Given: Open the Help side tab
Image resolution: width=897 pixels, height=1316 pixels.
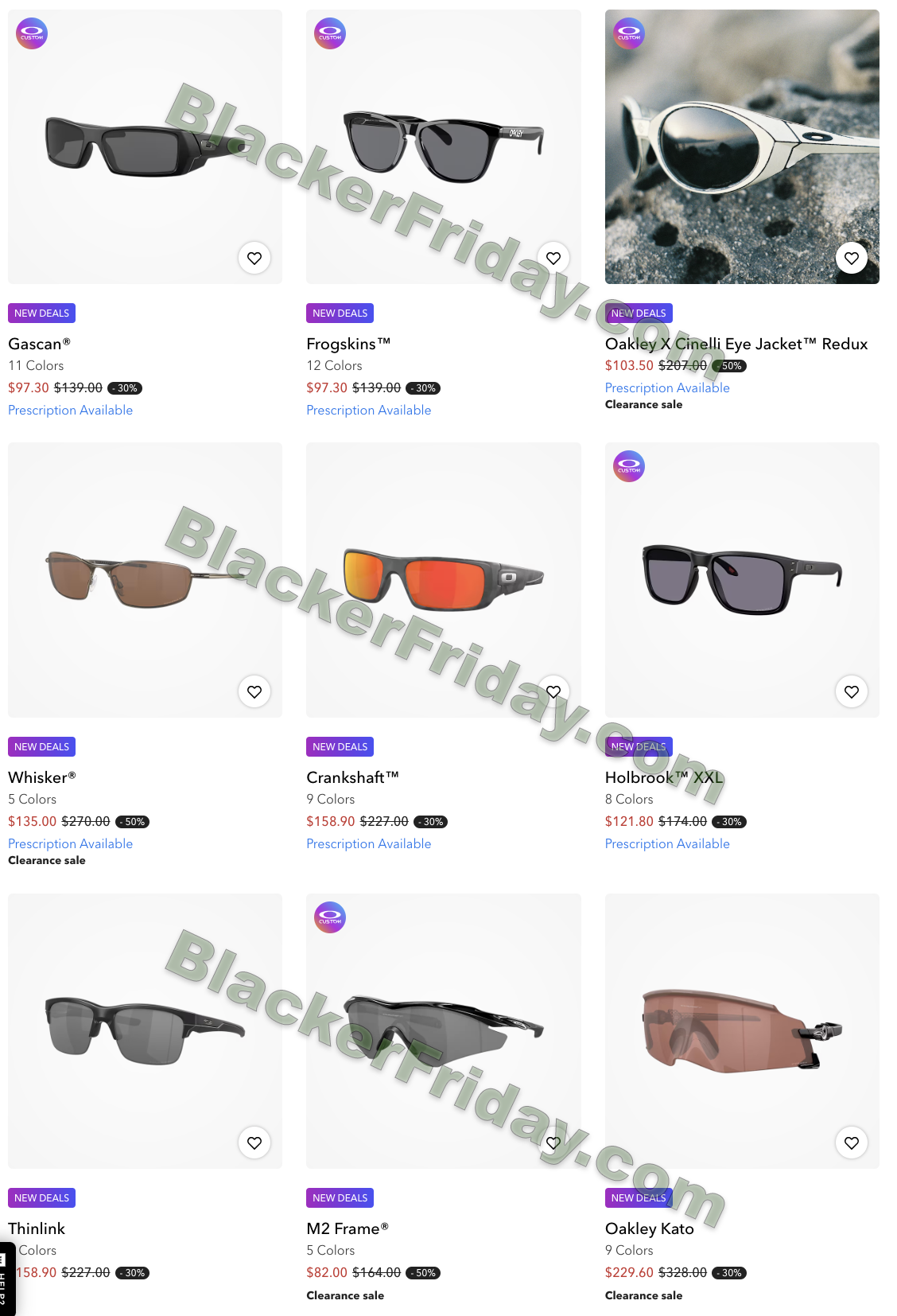Looking at the screenshot, I should 7,1279.
